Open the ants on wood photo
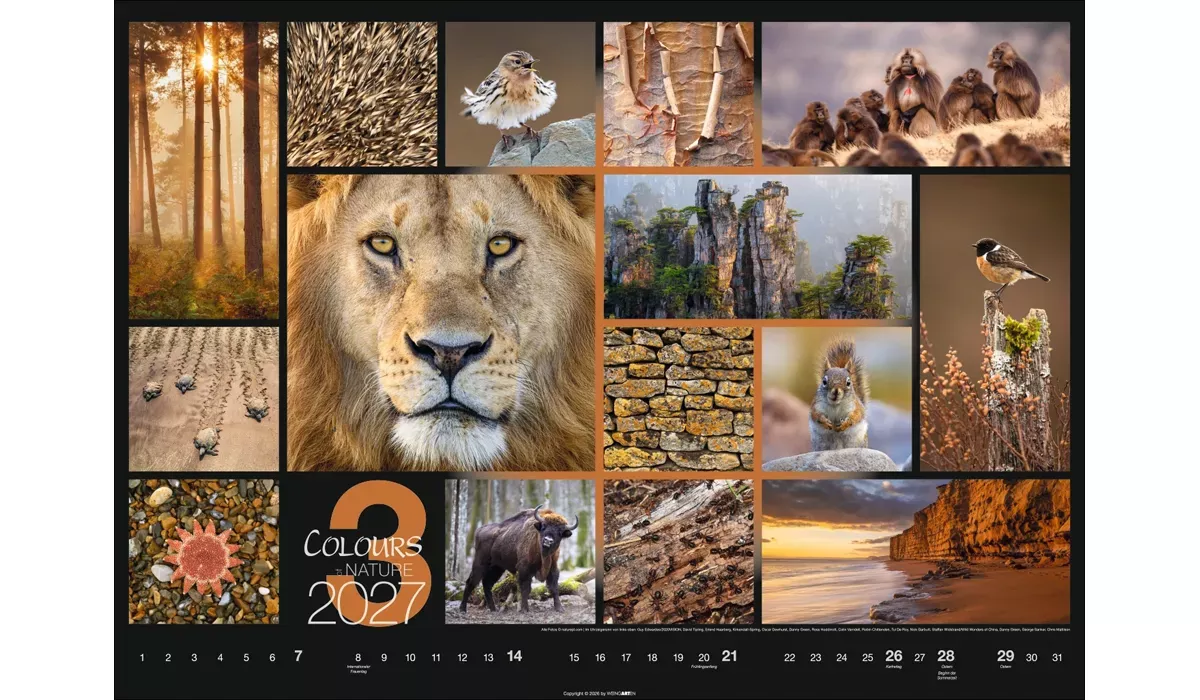This screenshot has width=1200, height=700. coord(678,551)
